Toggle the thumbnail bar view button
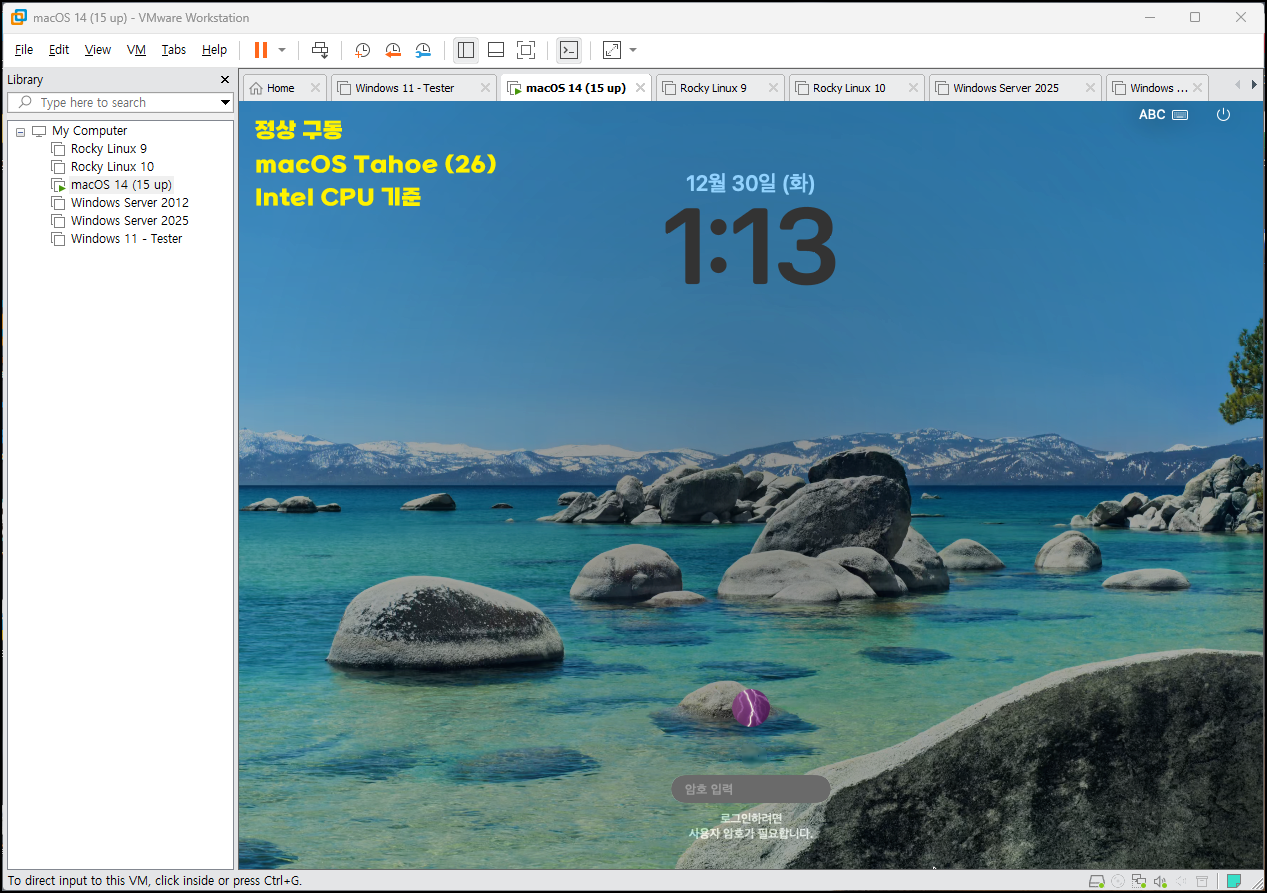 (496, 50)
